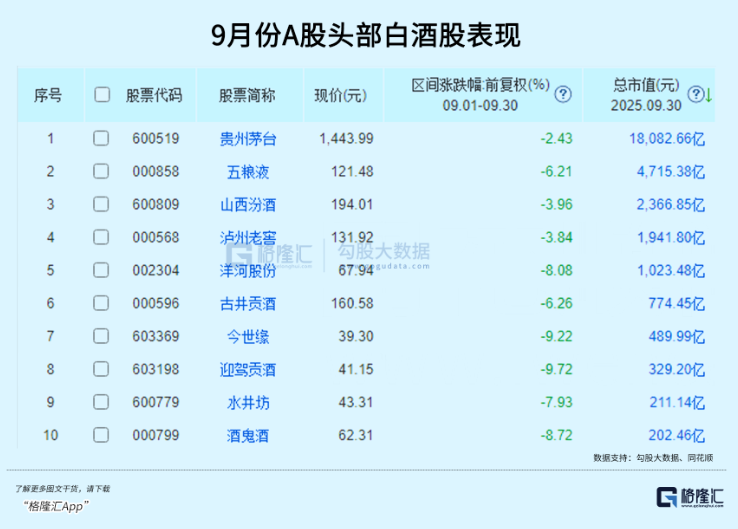Click the 股票简称 column header

coord(247,95)
